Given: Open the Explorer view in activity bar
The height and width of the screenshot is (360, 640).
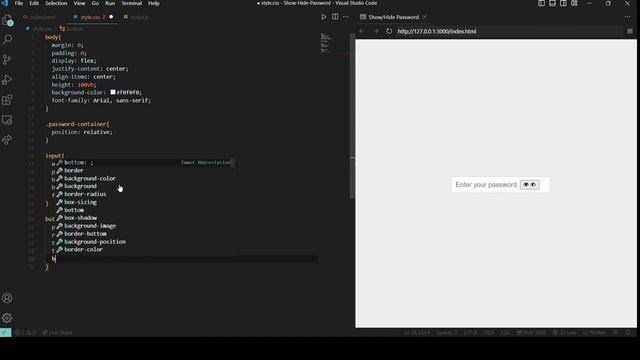Looking at the screenshot, I should (x=7, y=20).
